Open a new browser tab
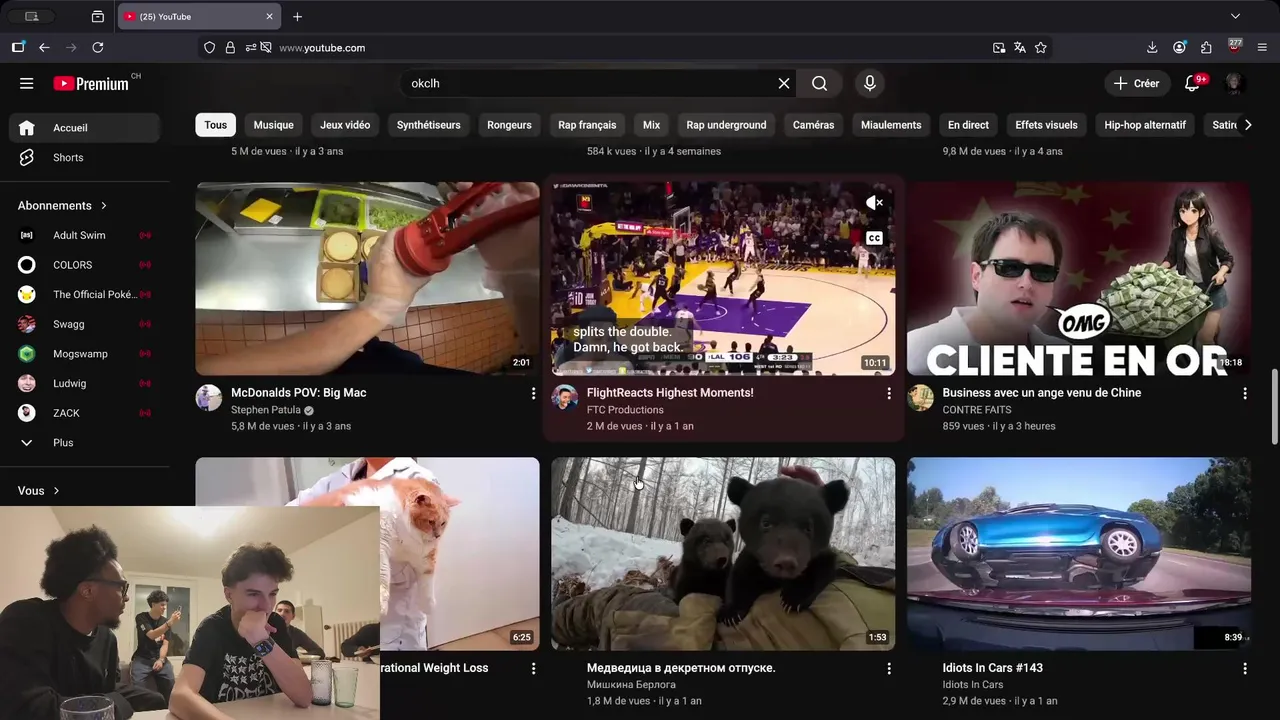This screenshot has width=1280, height=720. tap(297, 17)
